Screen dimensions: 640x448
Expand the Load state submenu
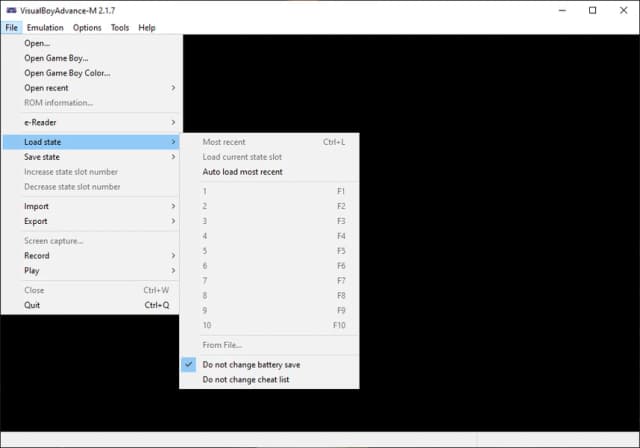pyautogui.click(x=91, y=142)
